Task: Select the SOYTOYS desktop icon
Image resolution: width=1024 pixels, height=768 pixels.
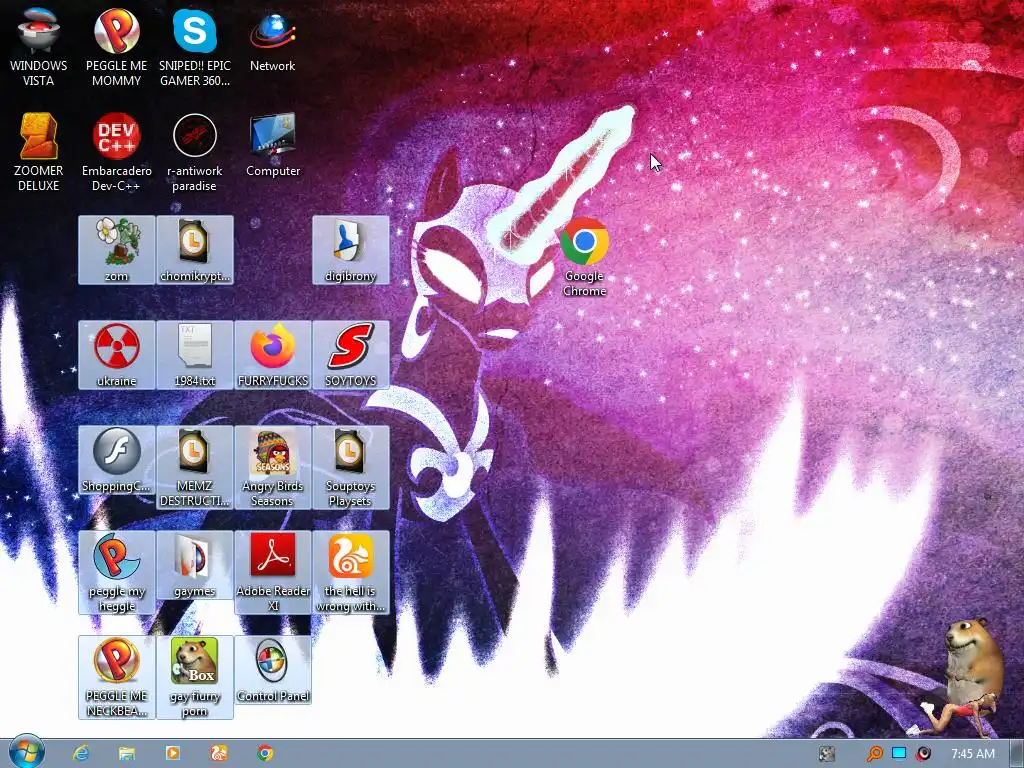Action: [351, 355]
